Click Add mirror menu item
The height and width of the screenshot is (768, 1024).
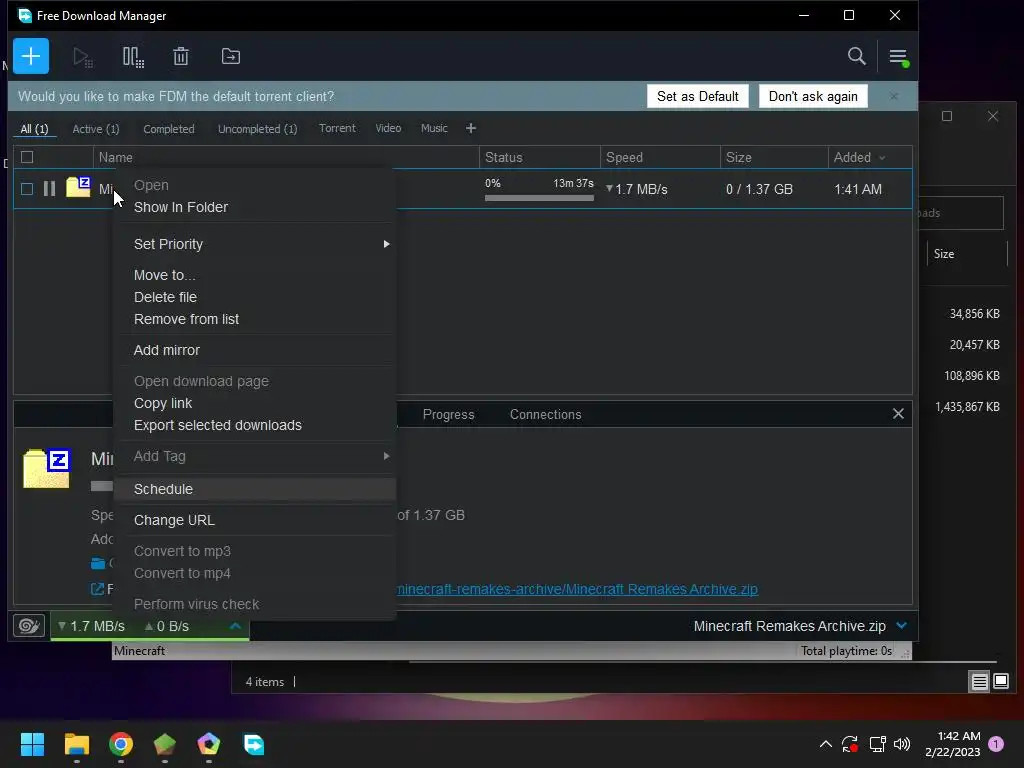167,350
